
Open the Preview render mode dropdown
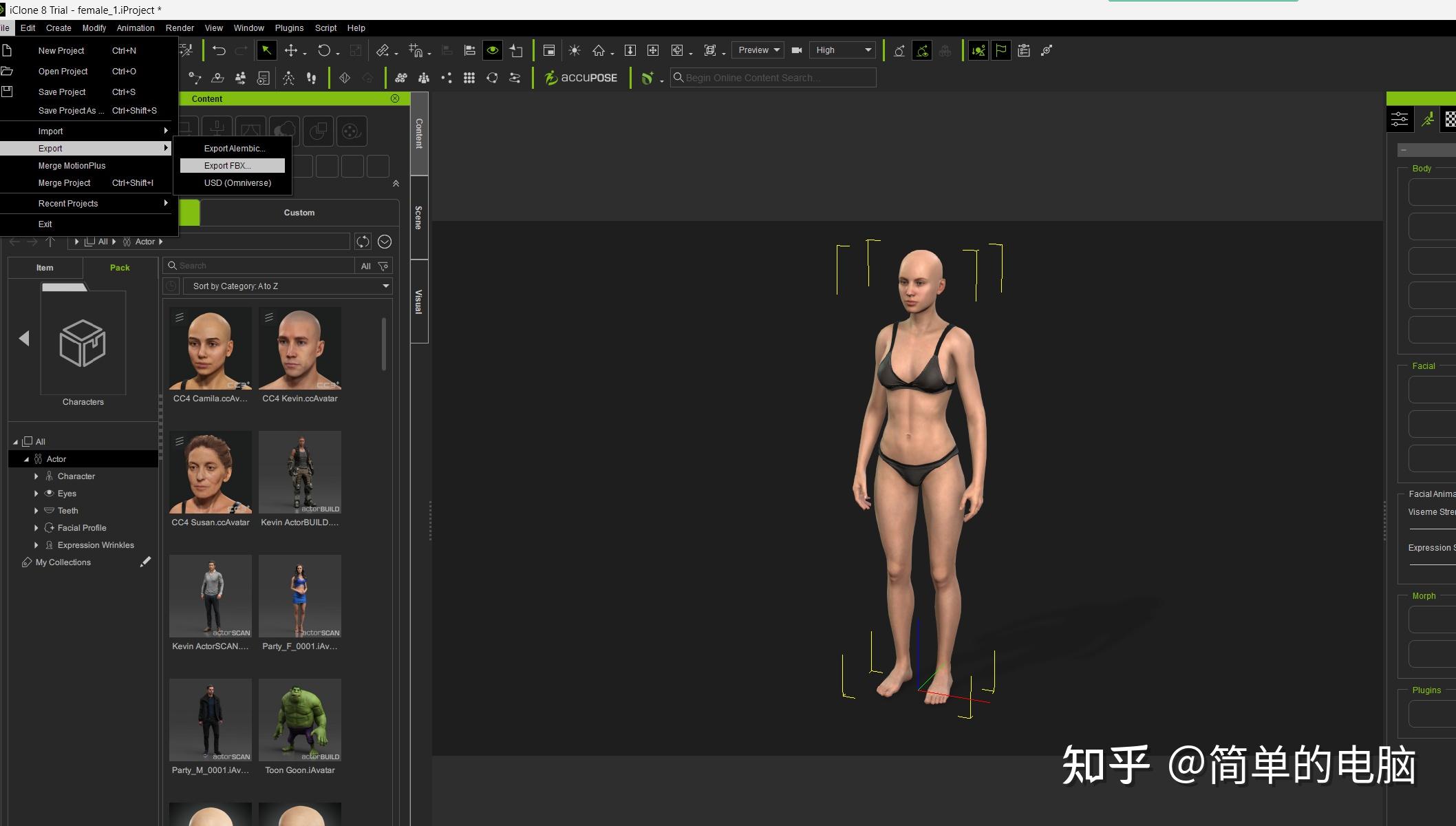point(758,50)
